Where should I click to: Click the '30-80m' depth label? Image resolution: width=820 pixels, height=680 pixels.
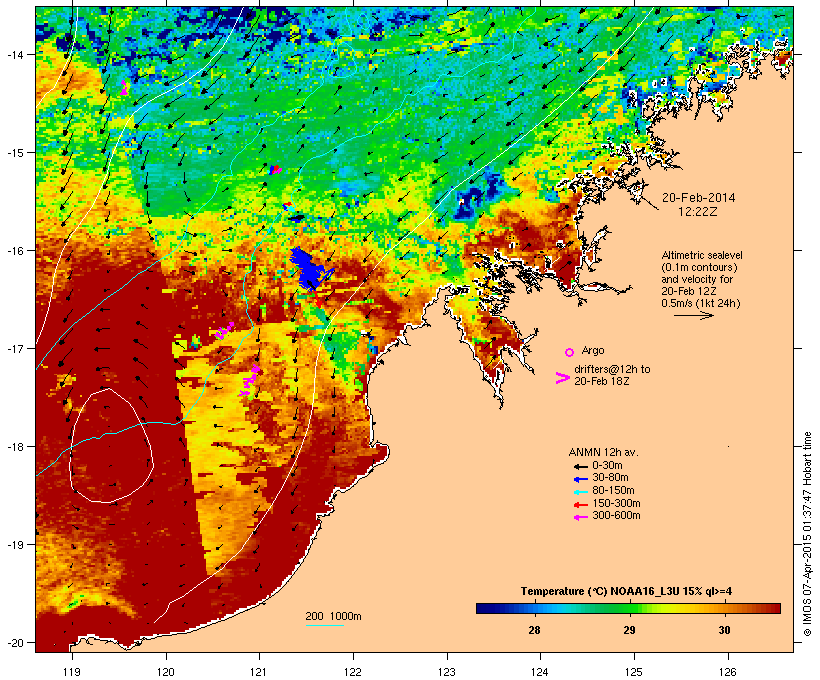(610, 478)
